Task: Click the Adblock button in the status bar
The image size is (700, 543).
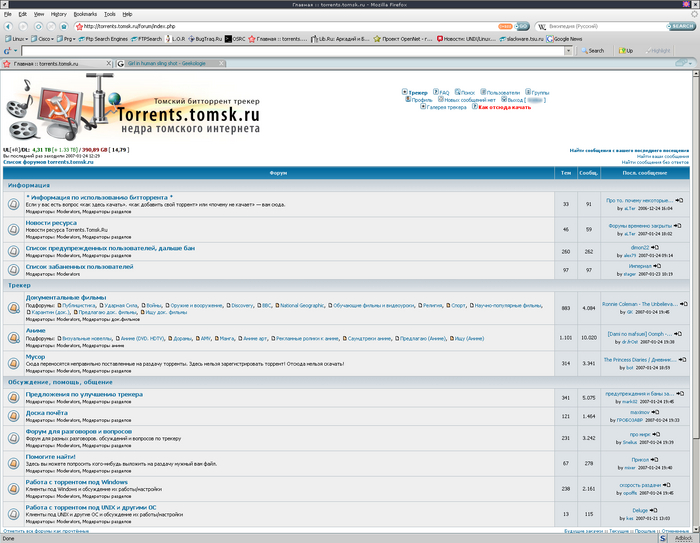Action: point(683,539)
